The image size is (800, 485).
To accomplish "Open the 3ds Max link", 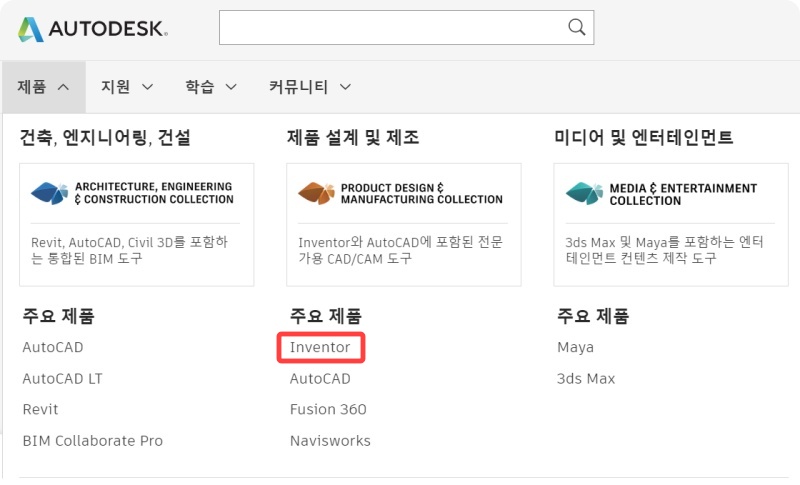I will (586, 379).
